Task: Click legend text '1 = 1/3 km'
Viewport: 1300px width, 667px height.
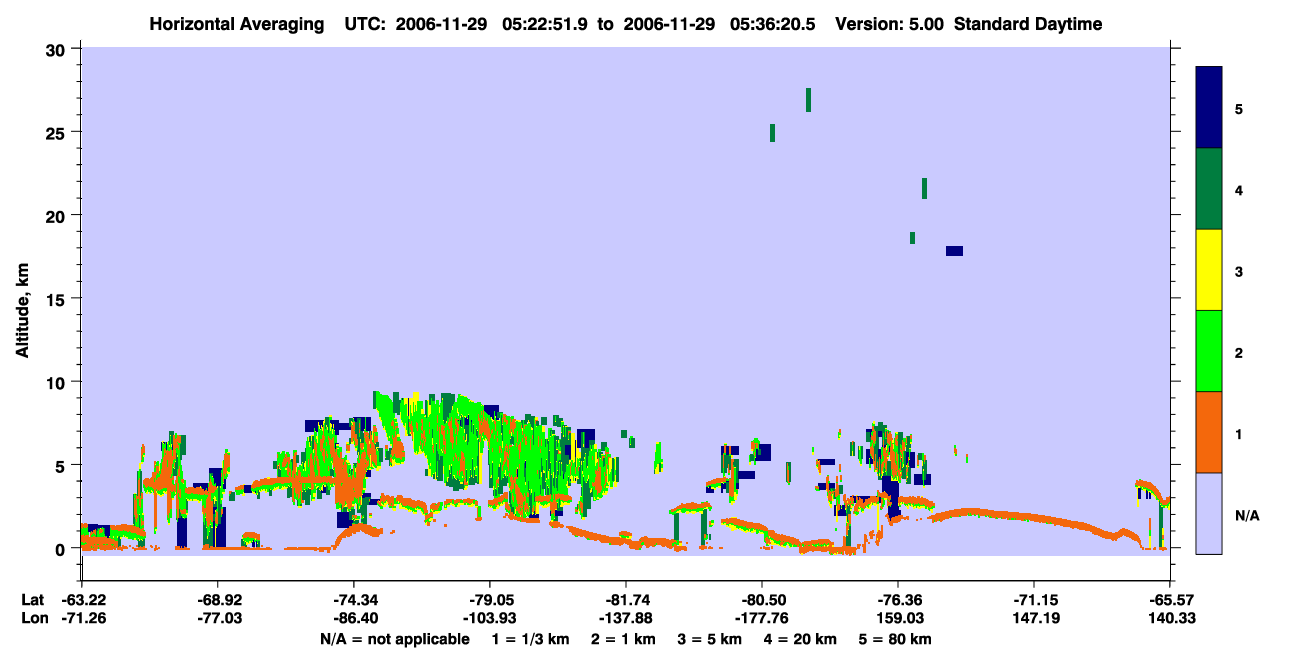Action: pyautogui.click(x=532, y=639)
